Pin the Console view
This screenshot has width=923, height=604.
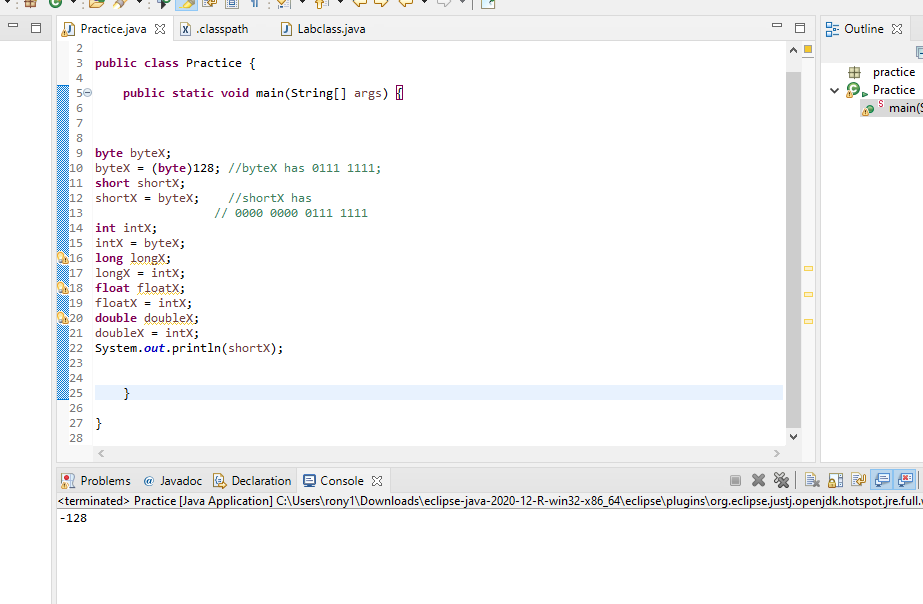pyautogui.click(x=857, y=480)
